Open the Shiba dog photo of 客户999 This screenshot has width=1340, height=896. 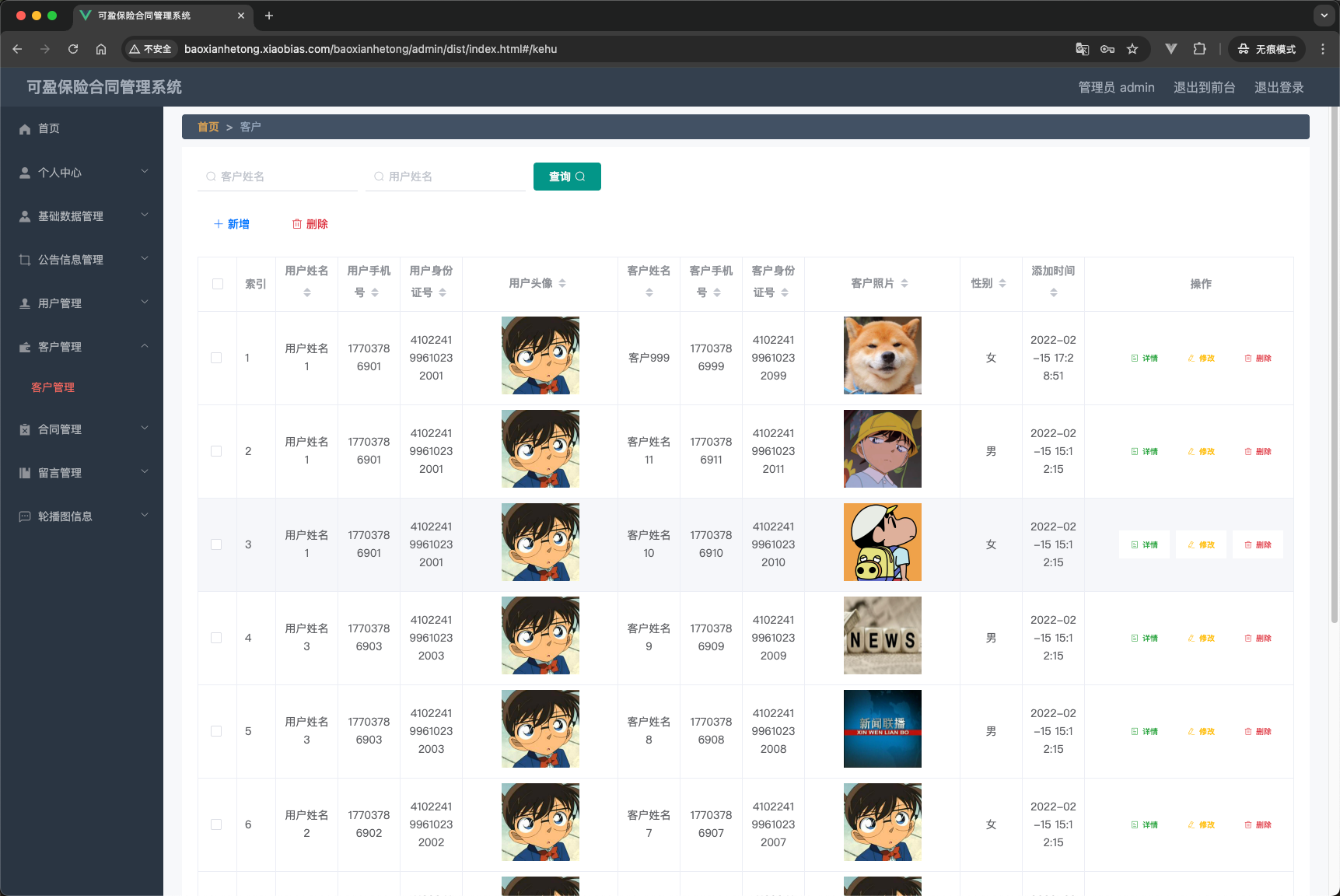click(x=883, y=355)
